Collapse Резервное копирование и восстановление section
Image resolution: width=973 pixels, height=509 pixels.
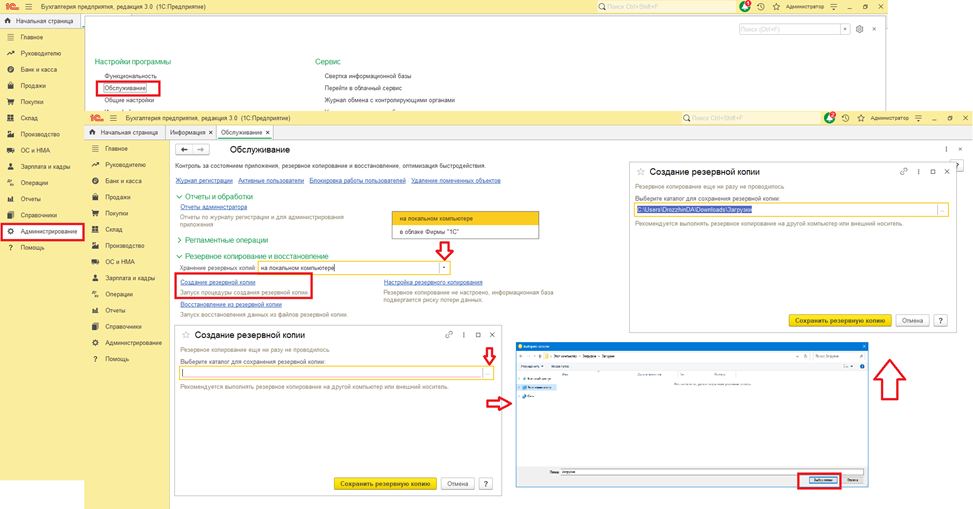tap(179, 256)
